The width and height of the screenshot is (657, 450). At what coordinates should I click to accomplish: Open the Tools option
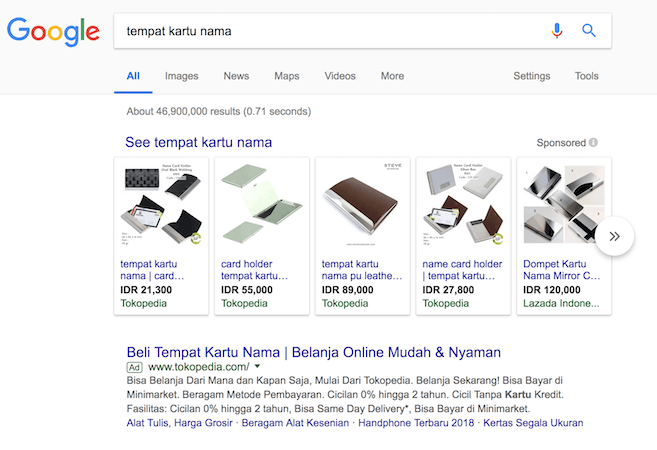coord(587,76)
